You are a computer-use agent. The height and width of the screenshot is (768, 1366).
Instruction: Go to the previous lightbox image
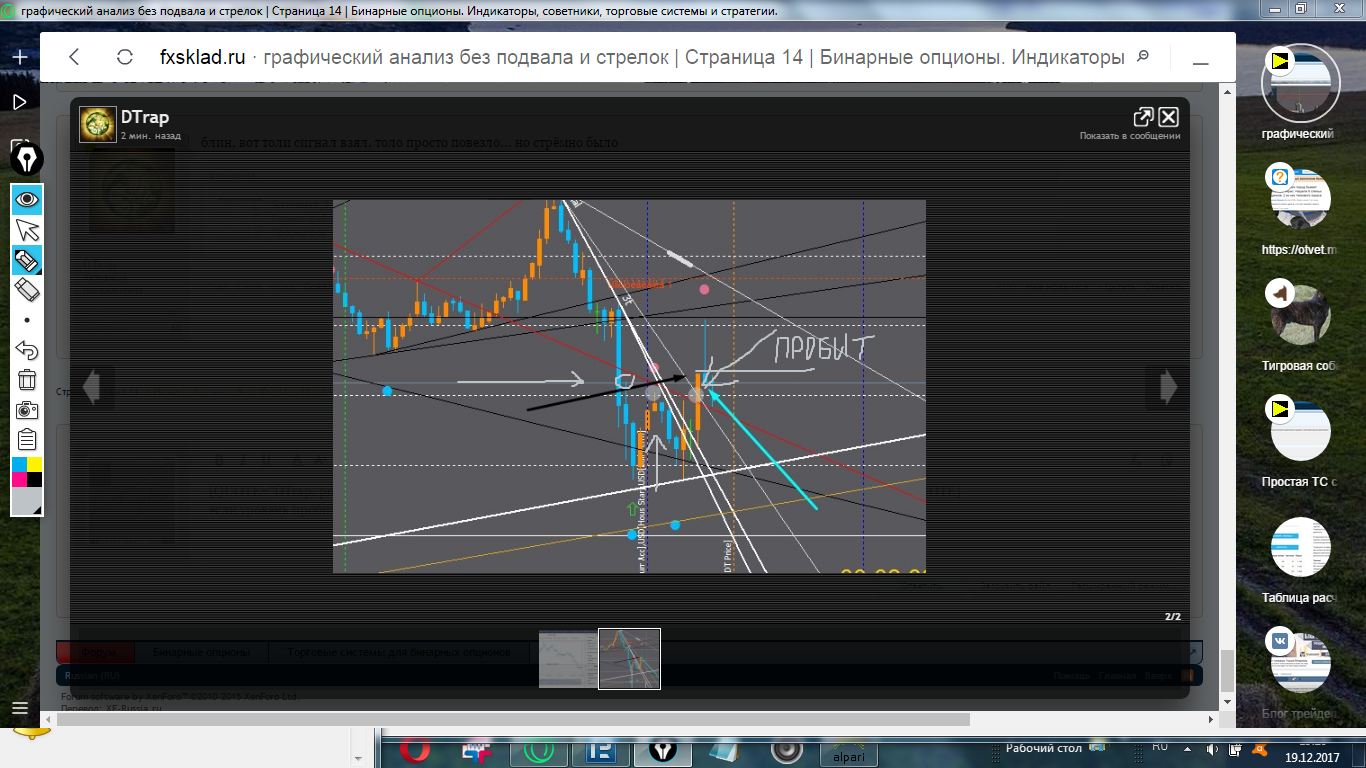point(91,386)
